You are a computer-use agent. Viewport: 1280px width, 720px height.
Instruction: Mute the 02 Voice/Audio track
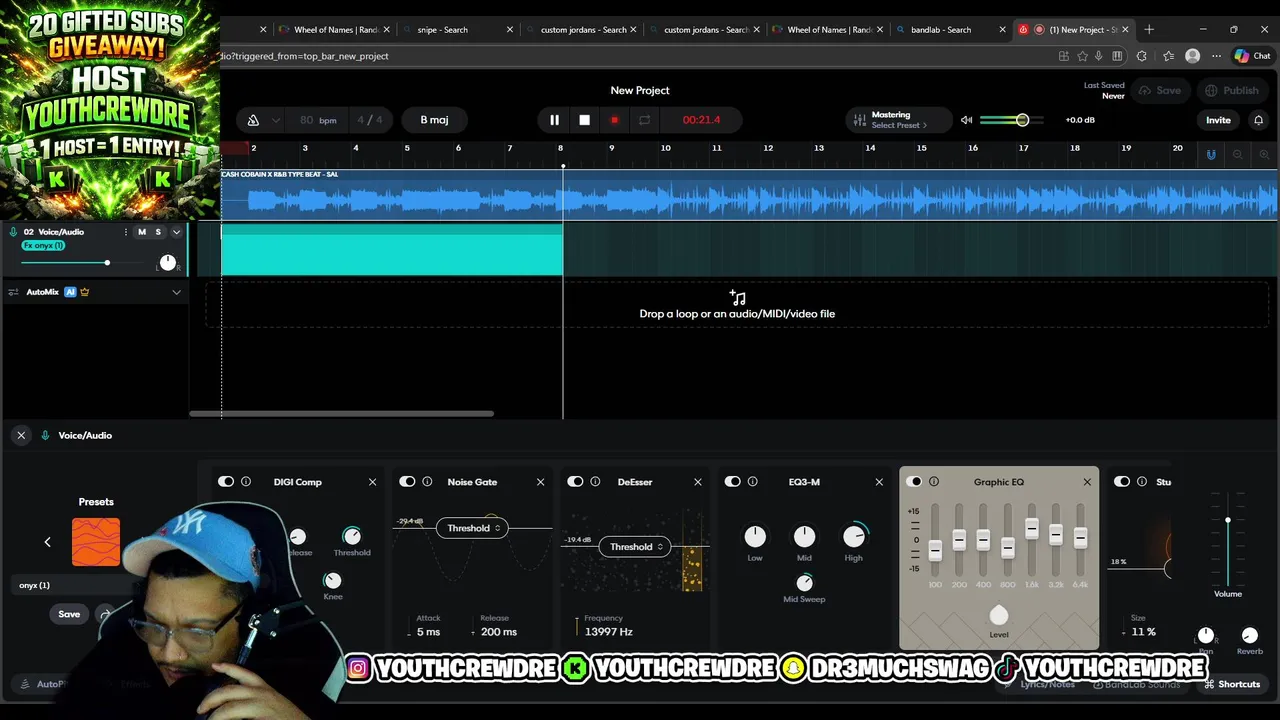142,232
